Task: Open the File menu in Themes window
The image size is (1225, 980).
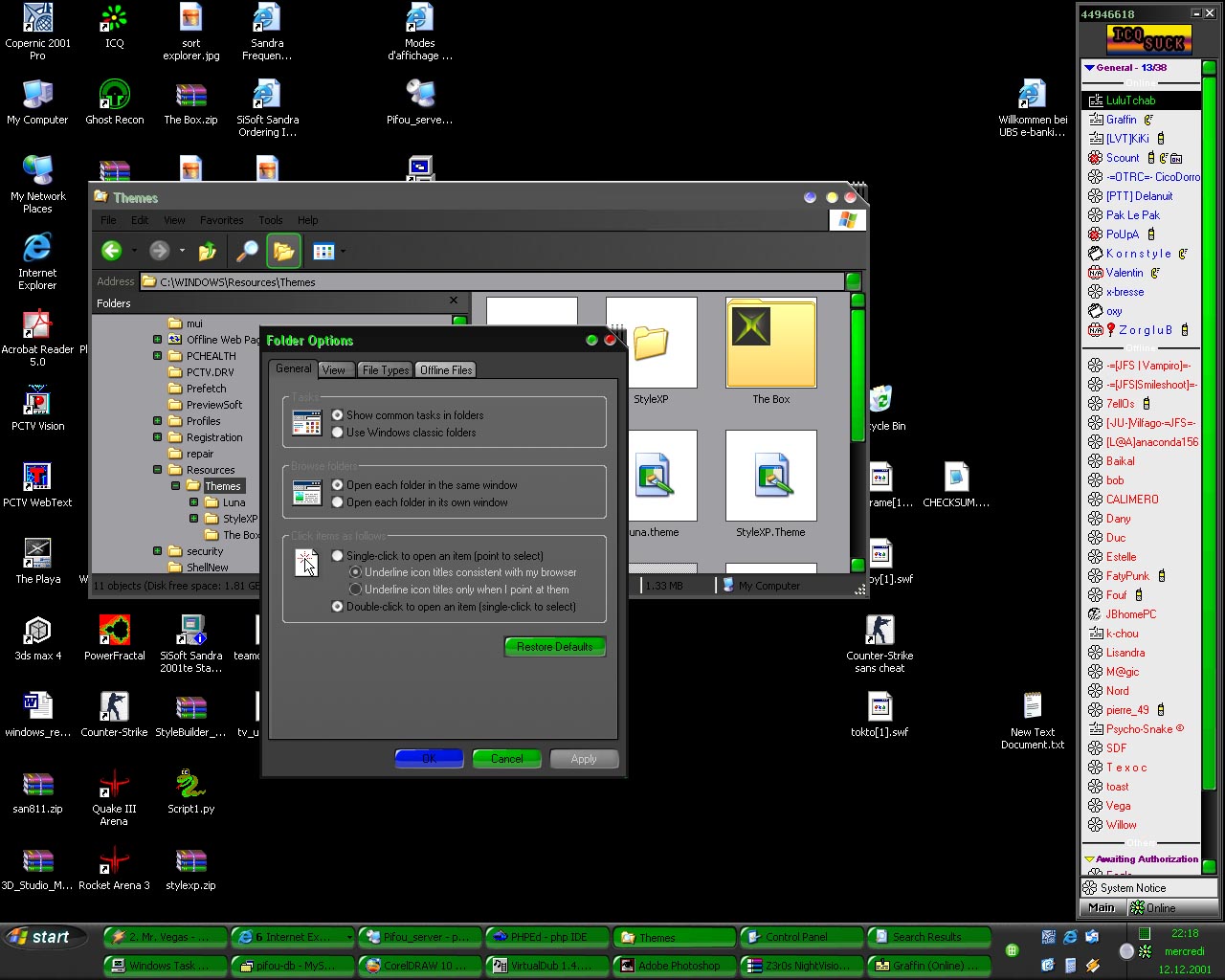Action: tap(108, 220)
